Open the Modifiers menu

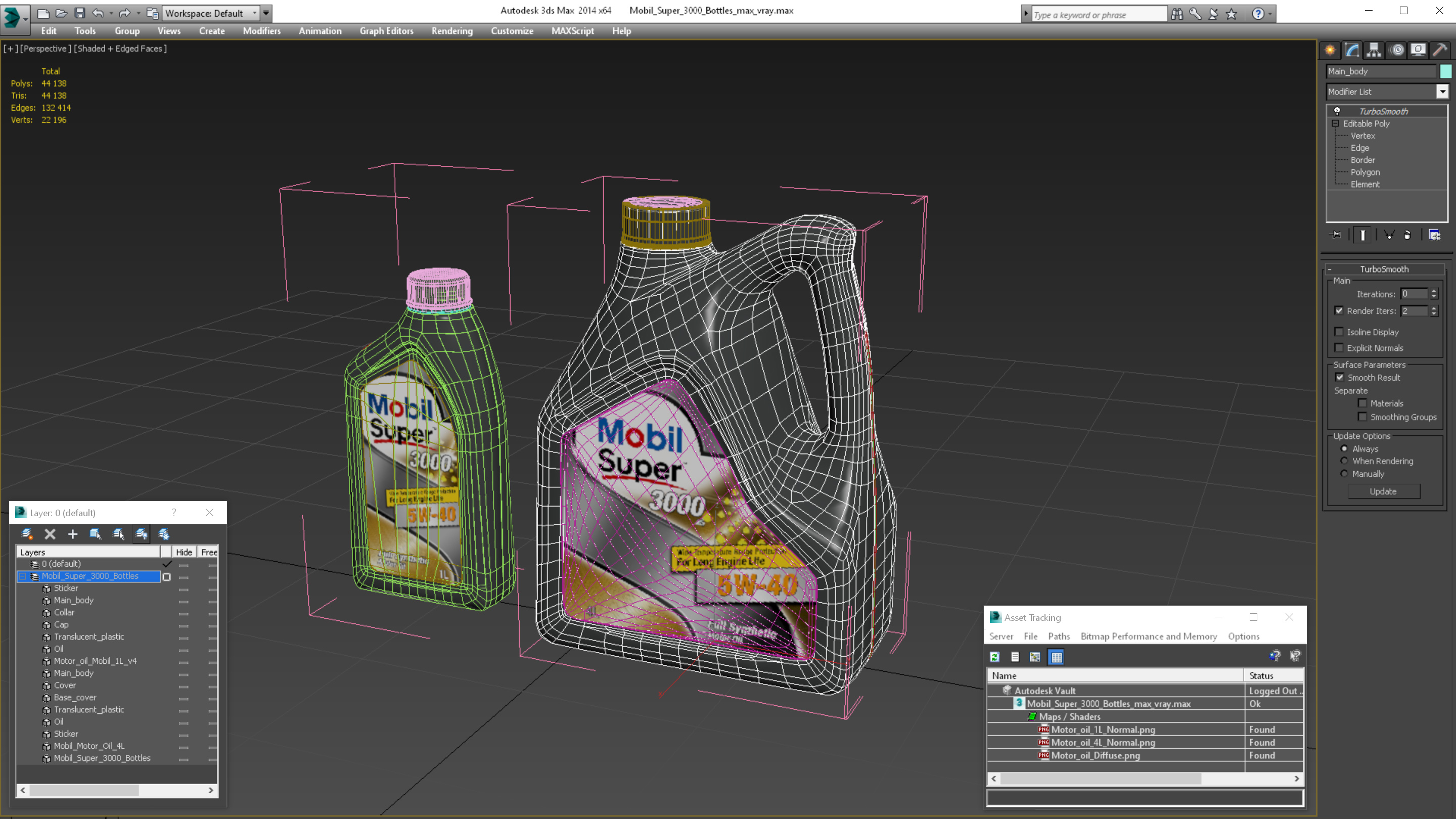click(x=261, y=31)
